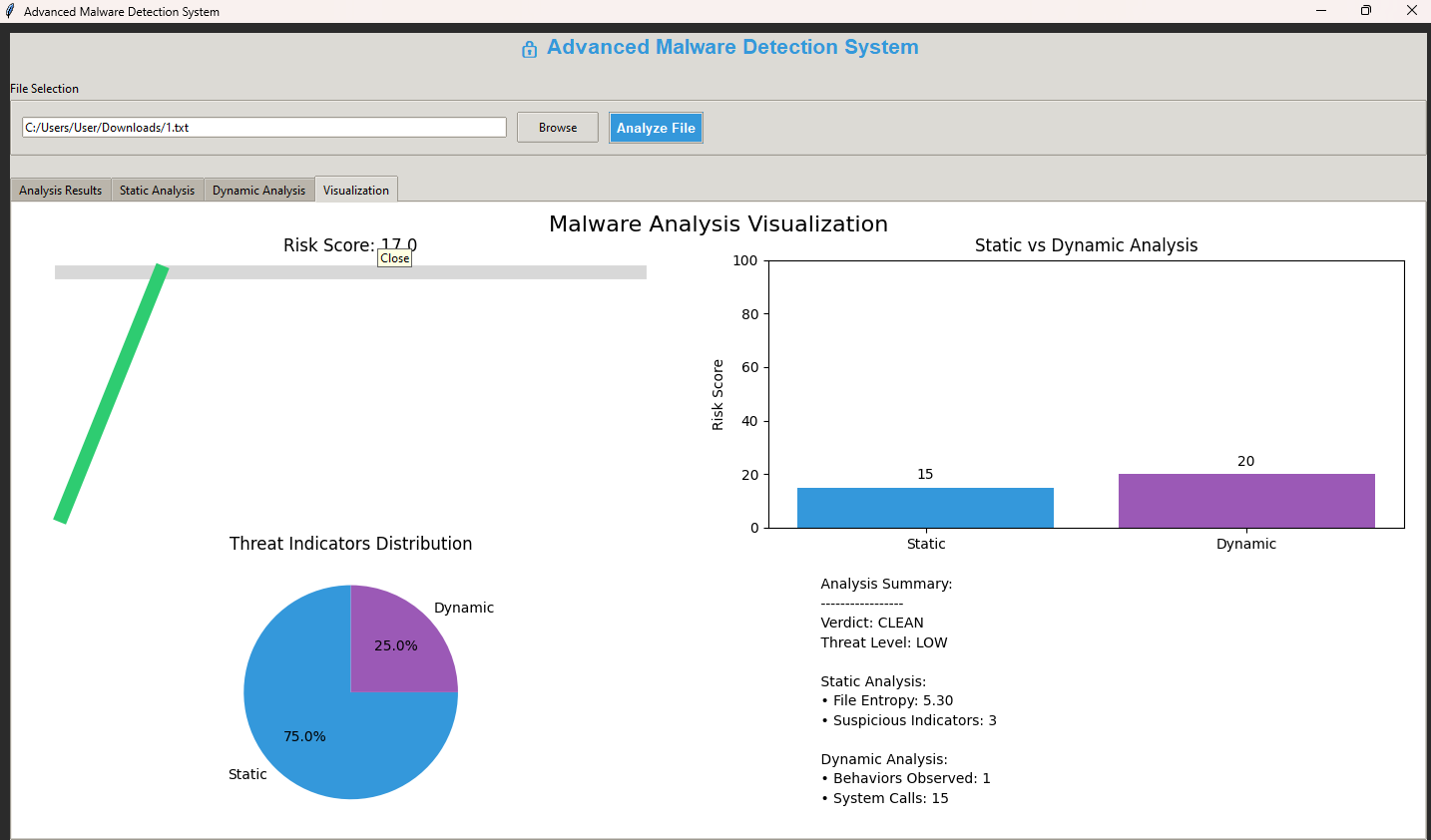
Task: Click the feather app icon in title bar
Action: click(x=10, y=11)
